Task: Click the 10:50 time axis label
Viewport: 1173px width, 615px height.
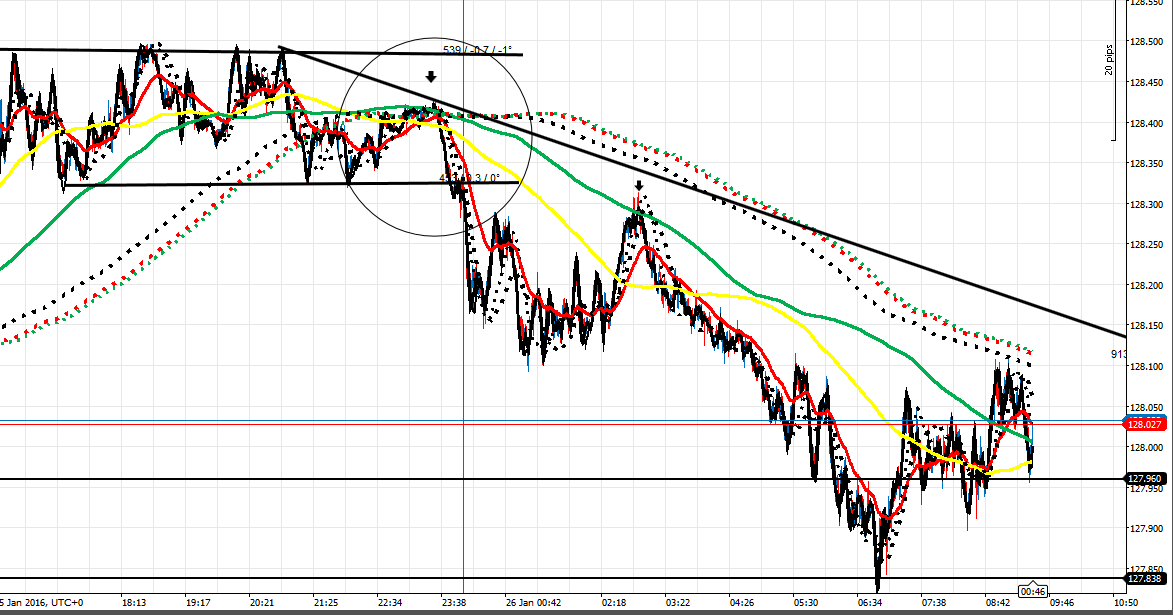Action: [1126, 602]
